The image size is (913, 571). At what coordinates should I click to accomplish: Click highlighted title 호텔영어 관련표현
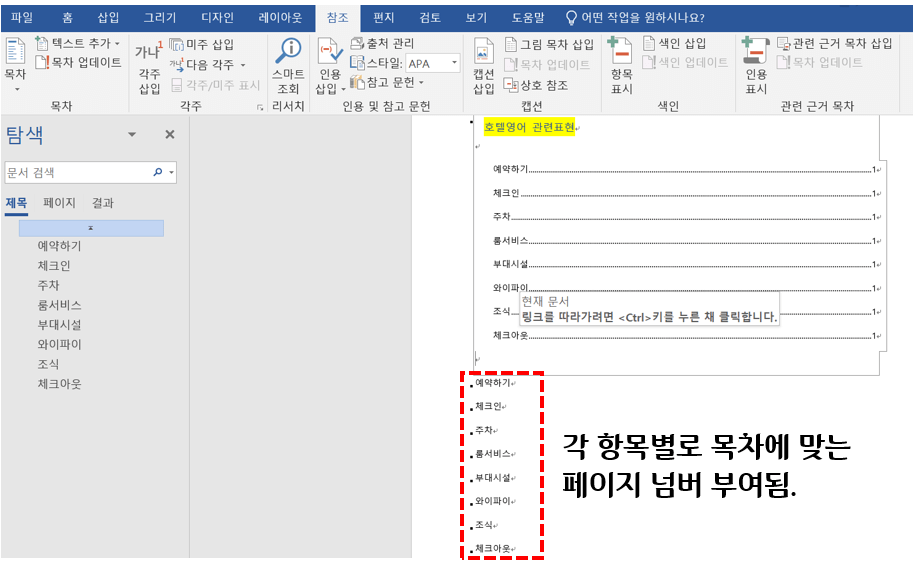[x=529, y=127]
